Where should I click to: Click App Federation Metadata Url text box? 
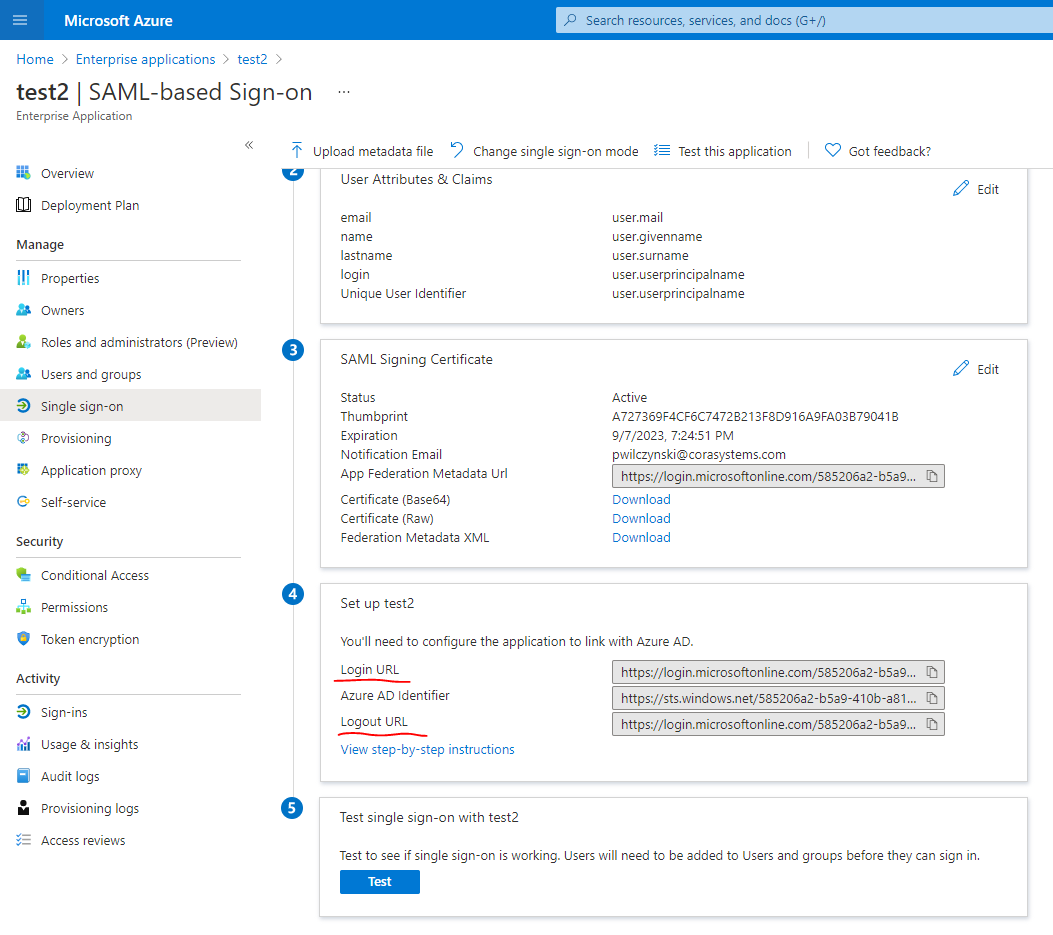[x=778, y=476]
